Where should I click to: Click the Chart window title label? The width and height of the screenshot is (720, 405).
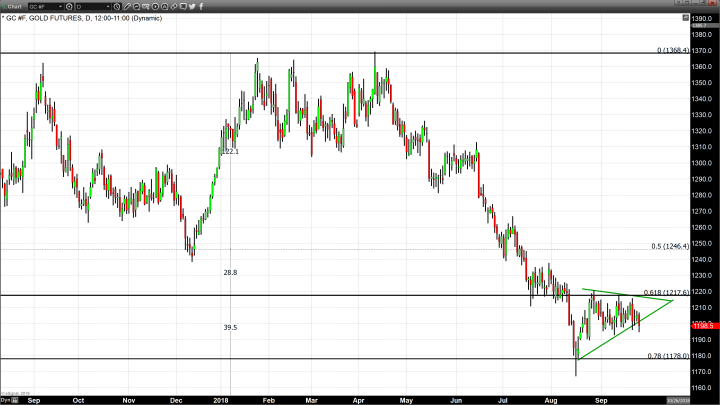point(14,6)
